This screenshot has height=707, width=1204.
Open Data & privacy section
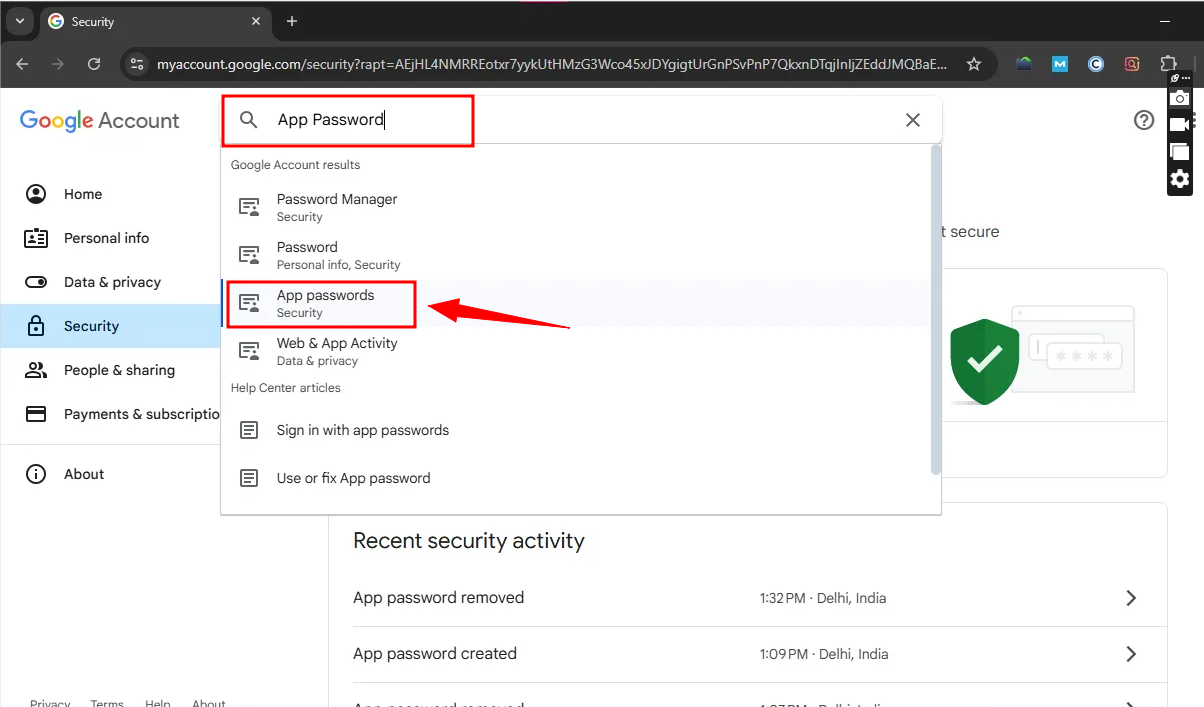click(110, 282)
